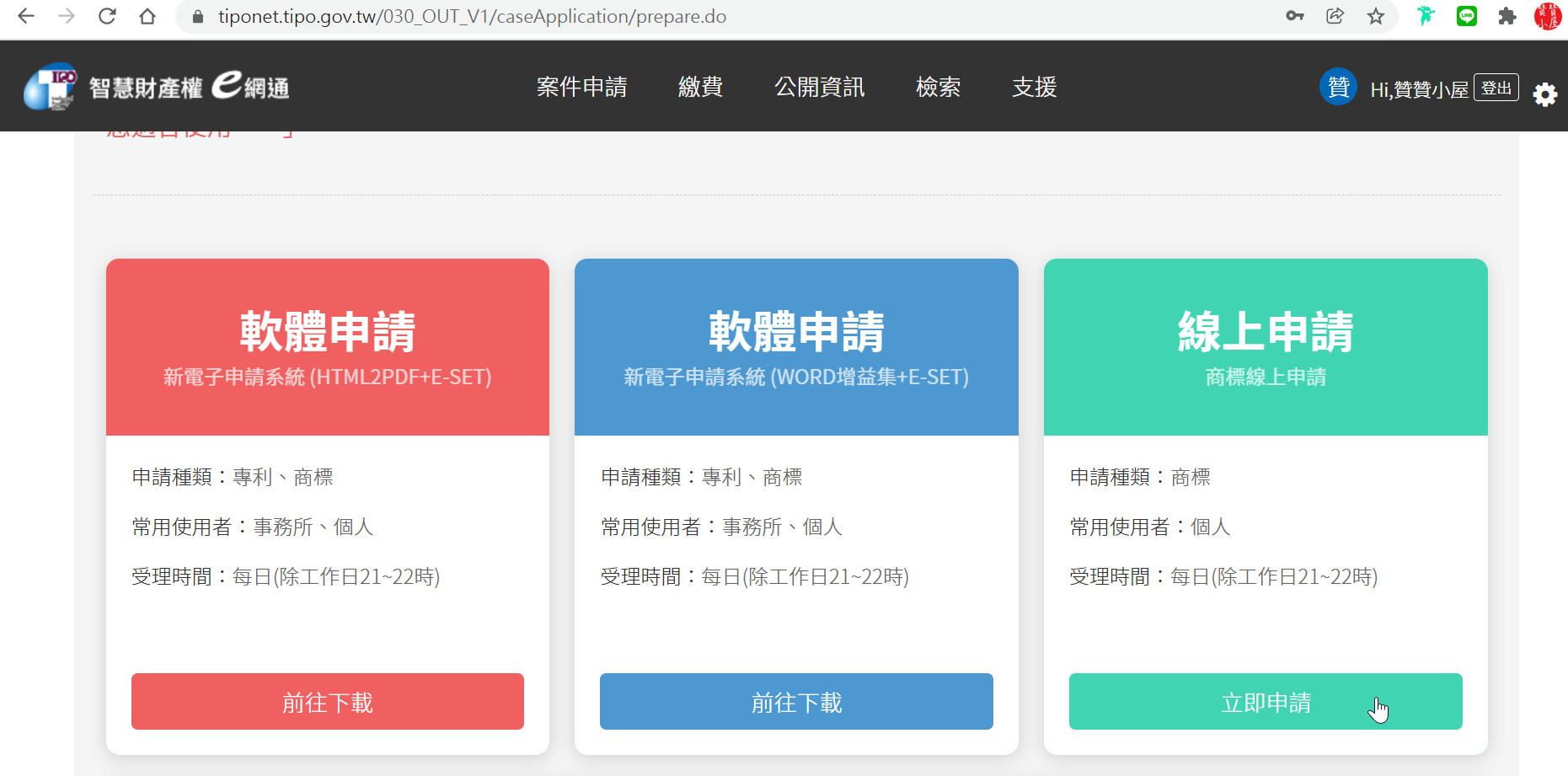Go to browser home page icon
Viewport: 1568px width, 776px height.
pyautogui.click(x=147, y=16)
